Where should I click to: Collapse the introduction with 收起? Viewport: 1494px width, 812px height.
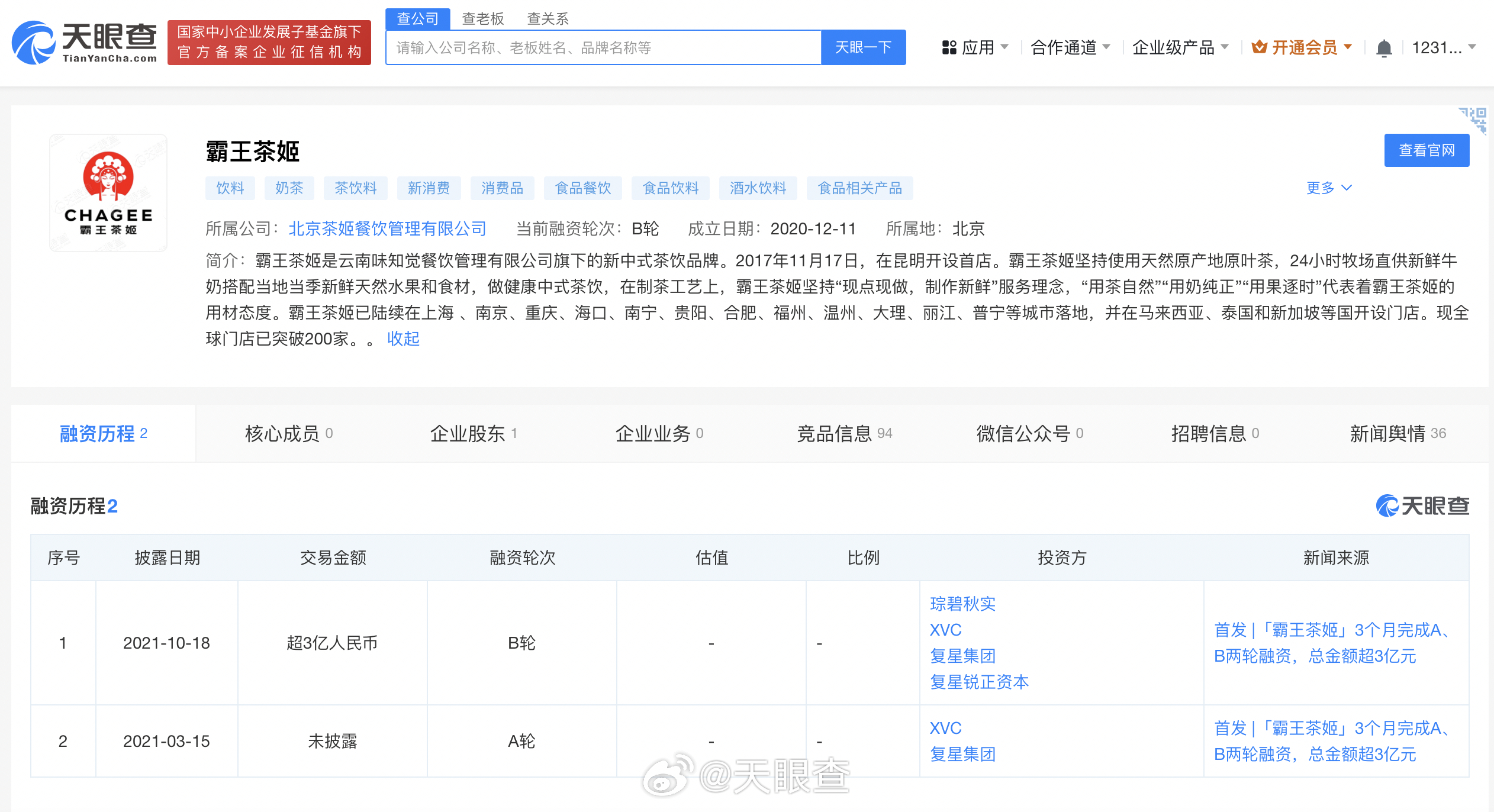pos(403,339)
